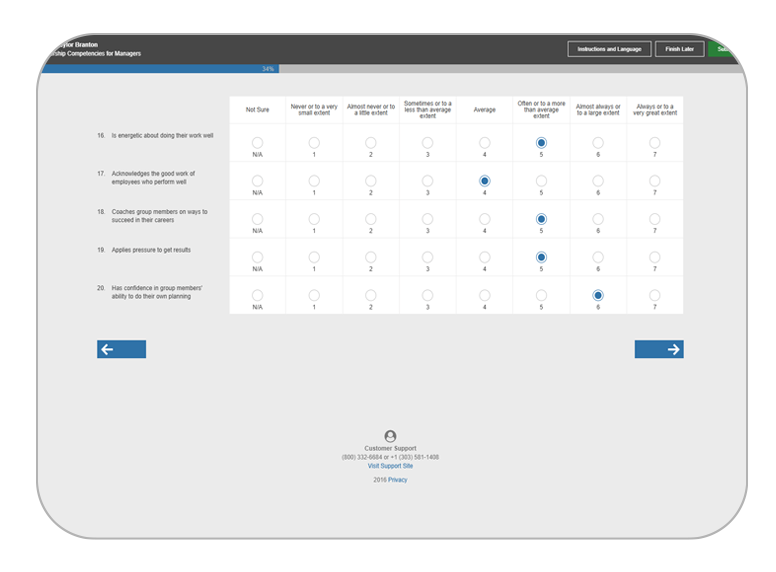The image size is (776, 572).
Task: Select rating 4 for question 20
Action: (x=484, y=295)
